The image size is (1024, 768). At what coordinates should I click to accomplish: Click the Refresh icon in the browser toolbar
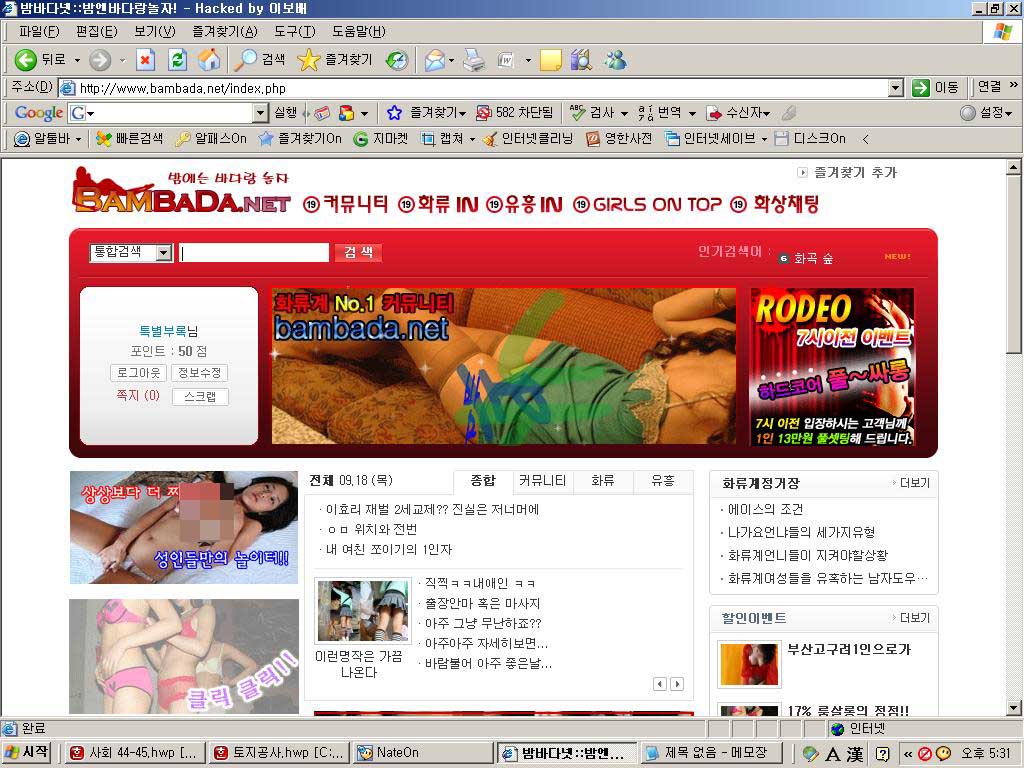178,59
